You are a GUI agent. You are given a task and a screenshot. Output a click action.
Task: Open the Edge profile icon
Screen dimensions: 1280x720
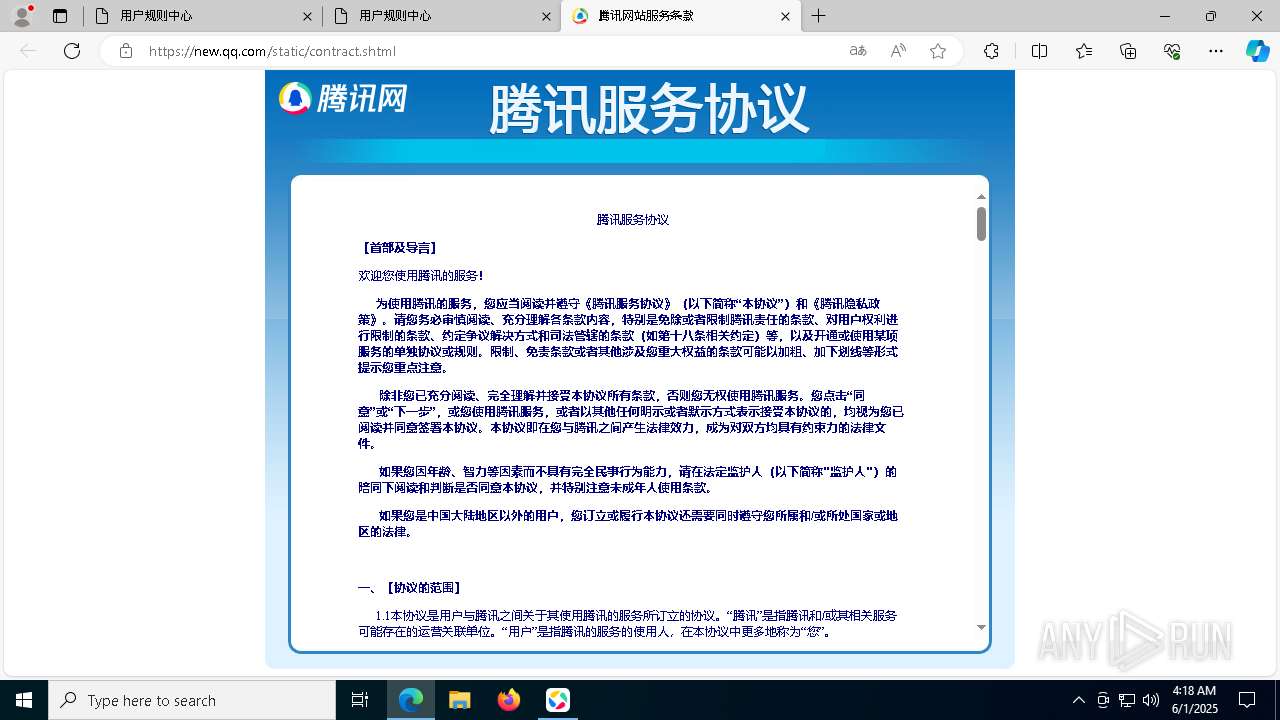click(x=22, y=16)
